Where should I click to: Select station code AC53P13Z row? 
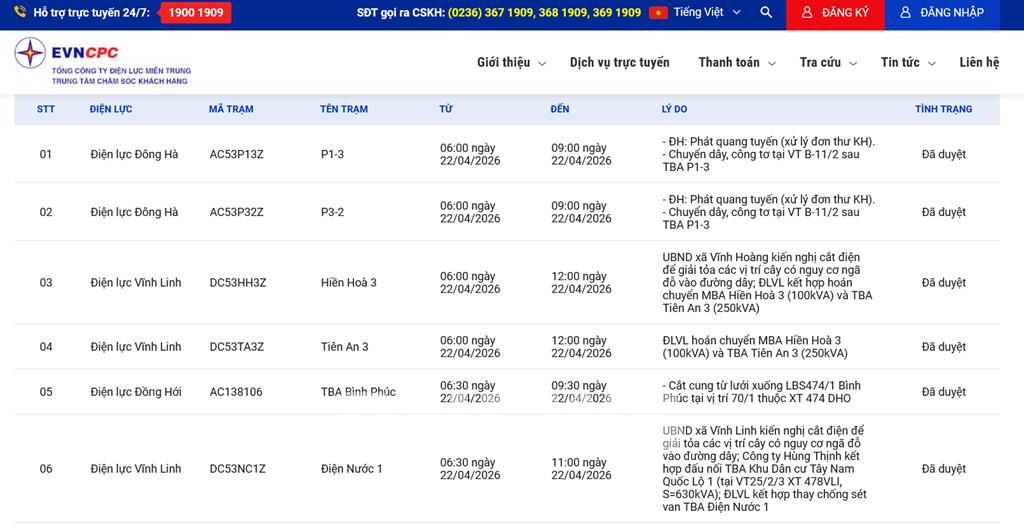pyautogui.click(x=237, y=155)
